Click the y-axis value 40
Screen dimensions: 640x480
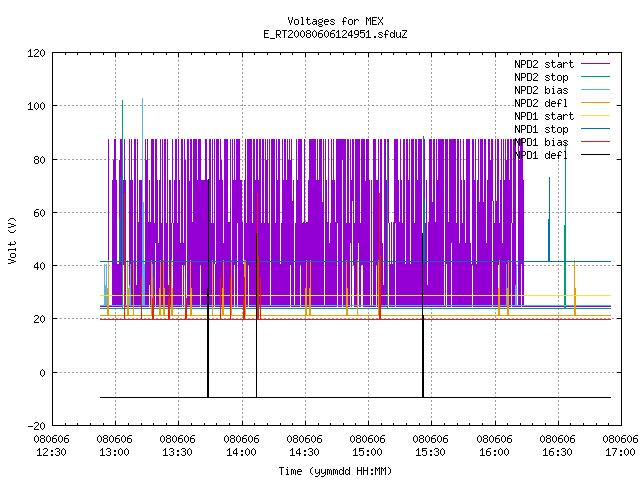pos(39,267)
